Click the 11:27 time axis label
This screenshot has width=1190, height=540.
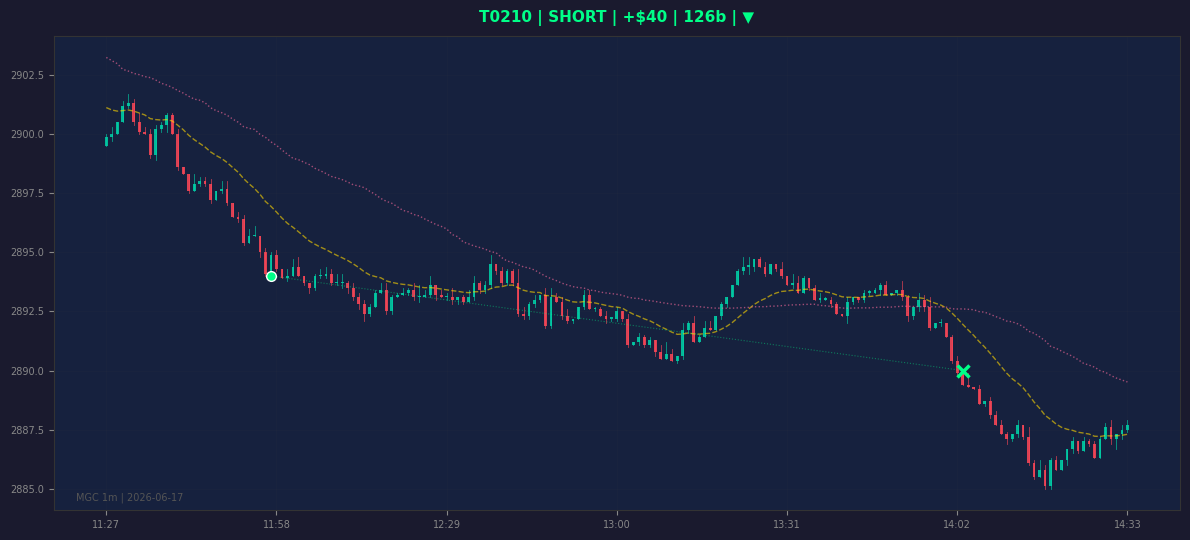coord(105,524)
